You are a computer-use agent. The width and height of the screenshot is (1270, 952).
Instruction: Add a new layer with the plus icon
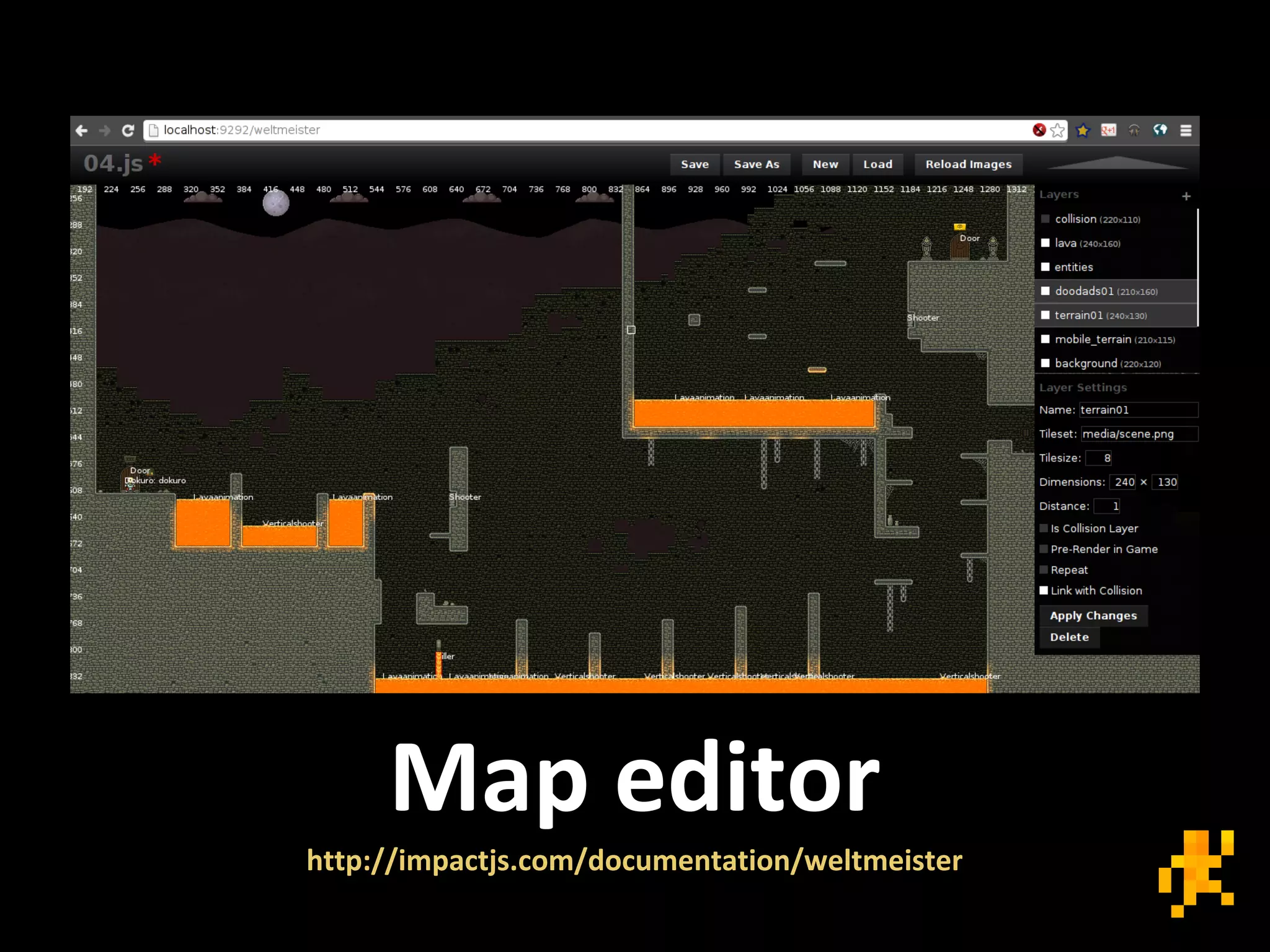1186,196
